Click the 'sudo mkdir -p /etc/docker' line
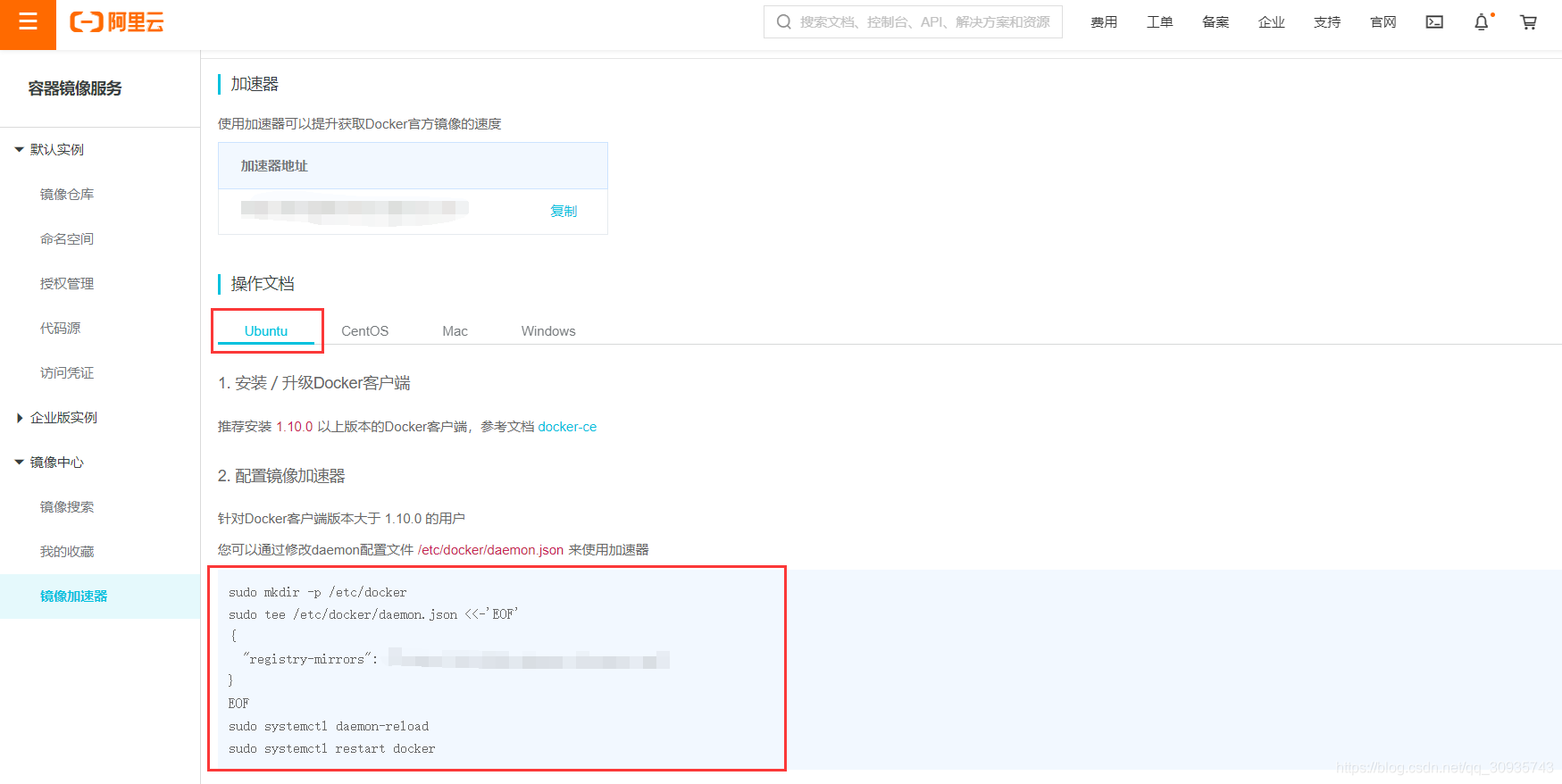Screen dimensions: 1562x784 (x=317, y=592)
